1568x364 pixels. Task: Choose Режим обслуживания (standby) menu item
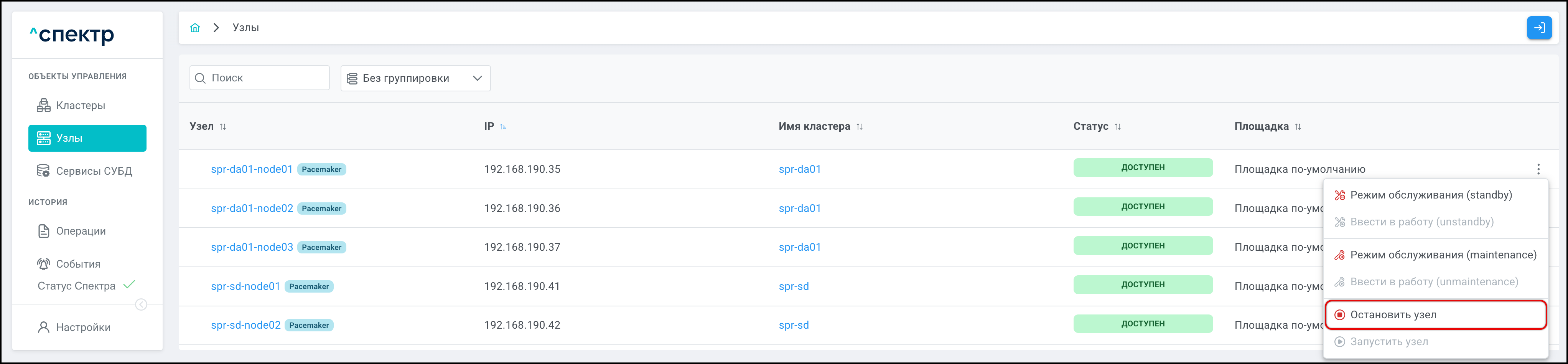coord(1430,195)
